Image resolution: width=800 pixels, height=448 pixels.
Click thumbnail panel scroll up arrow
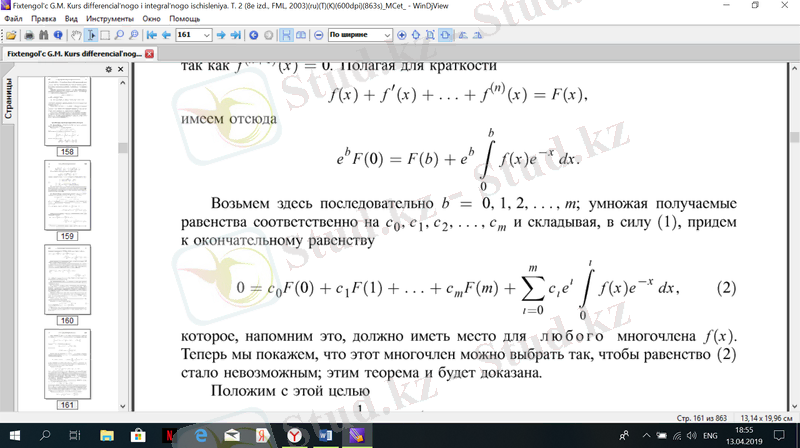click(x=122, y=82)
